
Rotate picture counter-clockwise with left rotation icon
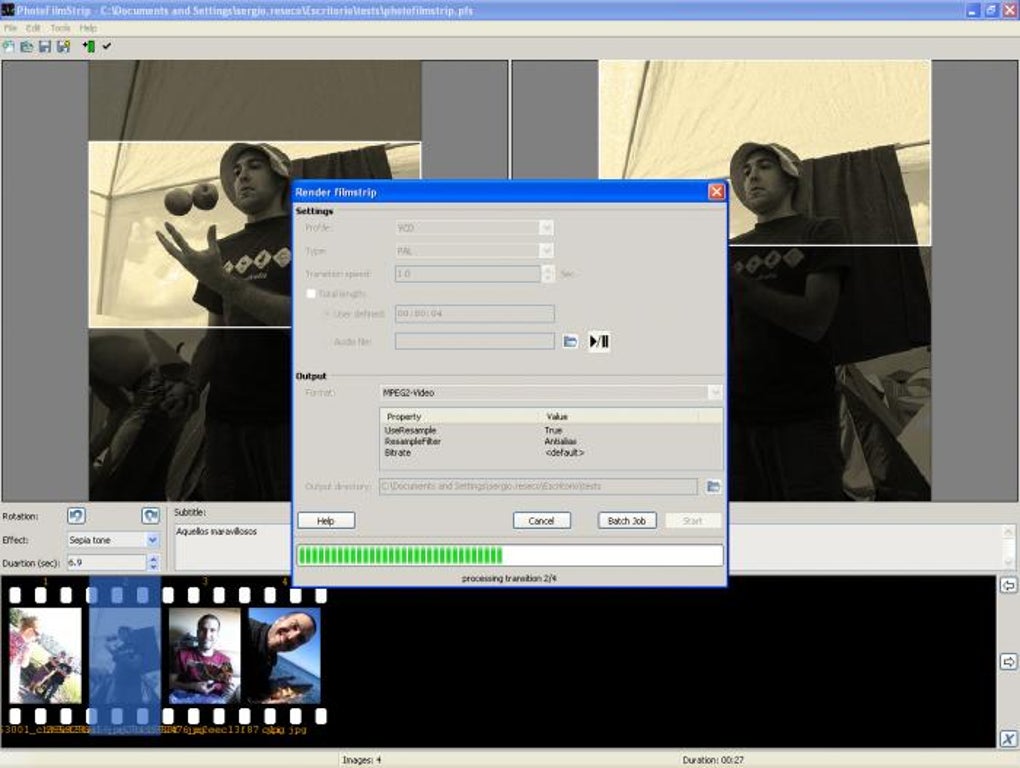76,516
